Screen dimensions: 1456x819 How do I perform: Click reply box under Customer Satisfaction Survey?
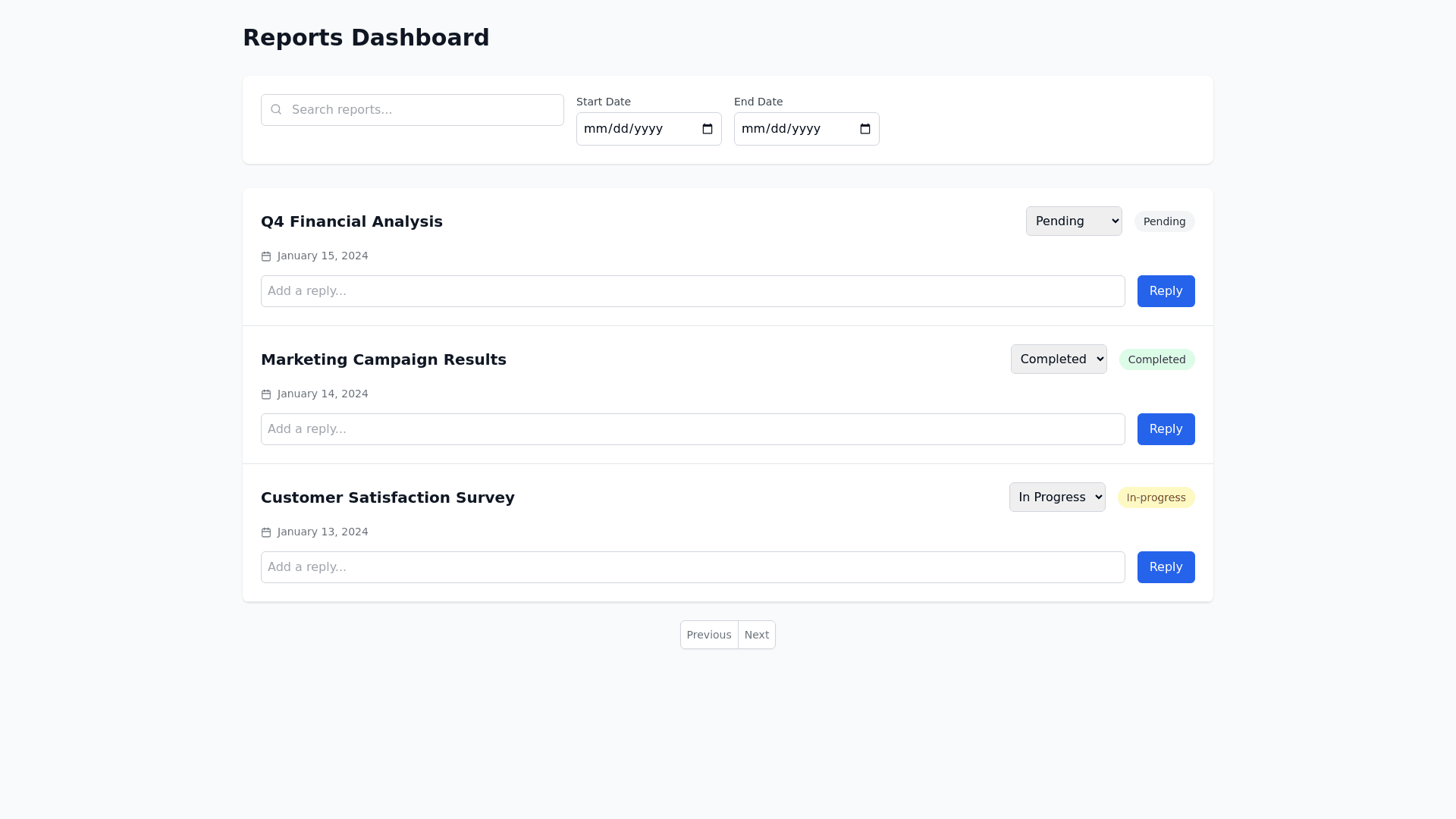coord(692,567)
